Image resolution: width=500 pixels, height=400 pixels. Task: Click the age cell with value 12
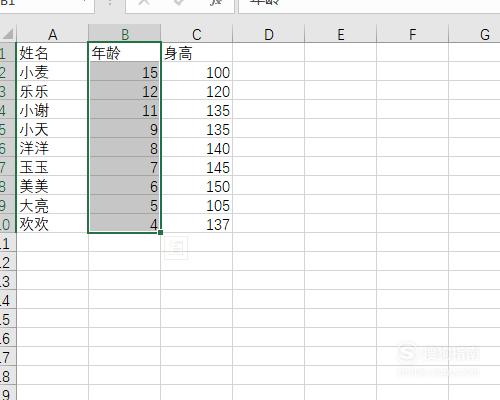pos(125,91)
